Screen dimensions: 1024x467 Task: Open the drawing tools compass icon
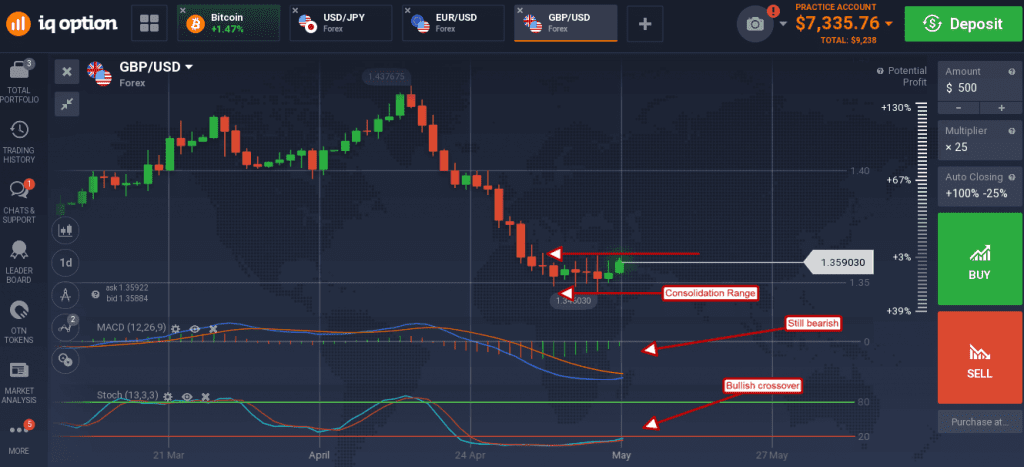tap(66, 294)
